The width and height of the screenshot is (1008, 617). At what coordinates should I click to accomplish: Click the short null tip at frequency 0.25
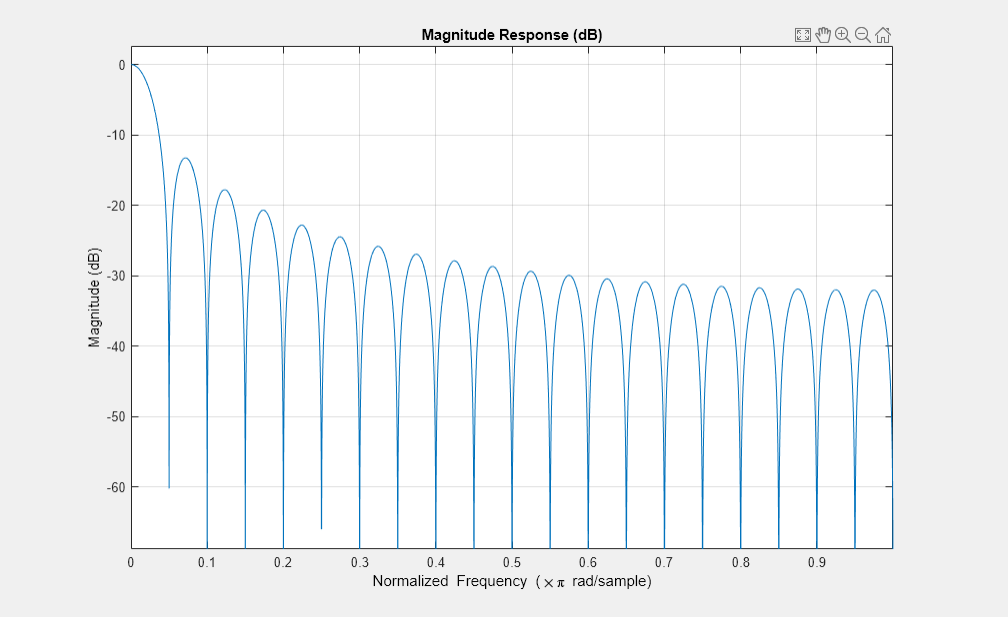[x=321, y=527]
